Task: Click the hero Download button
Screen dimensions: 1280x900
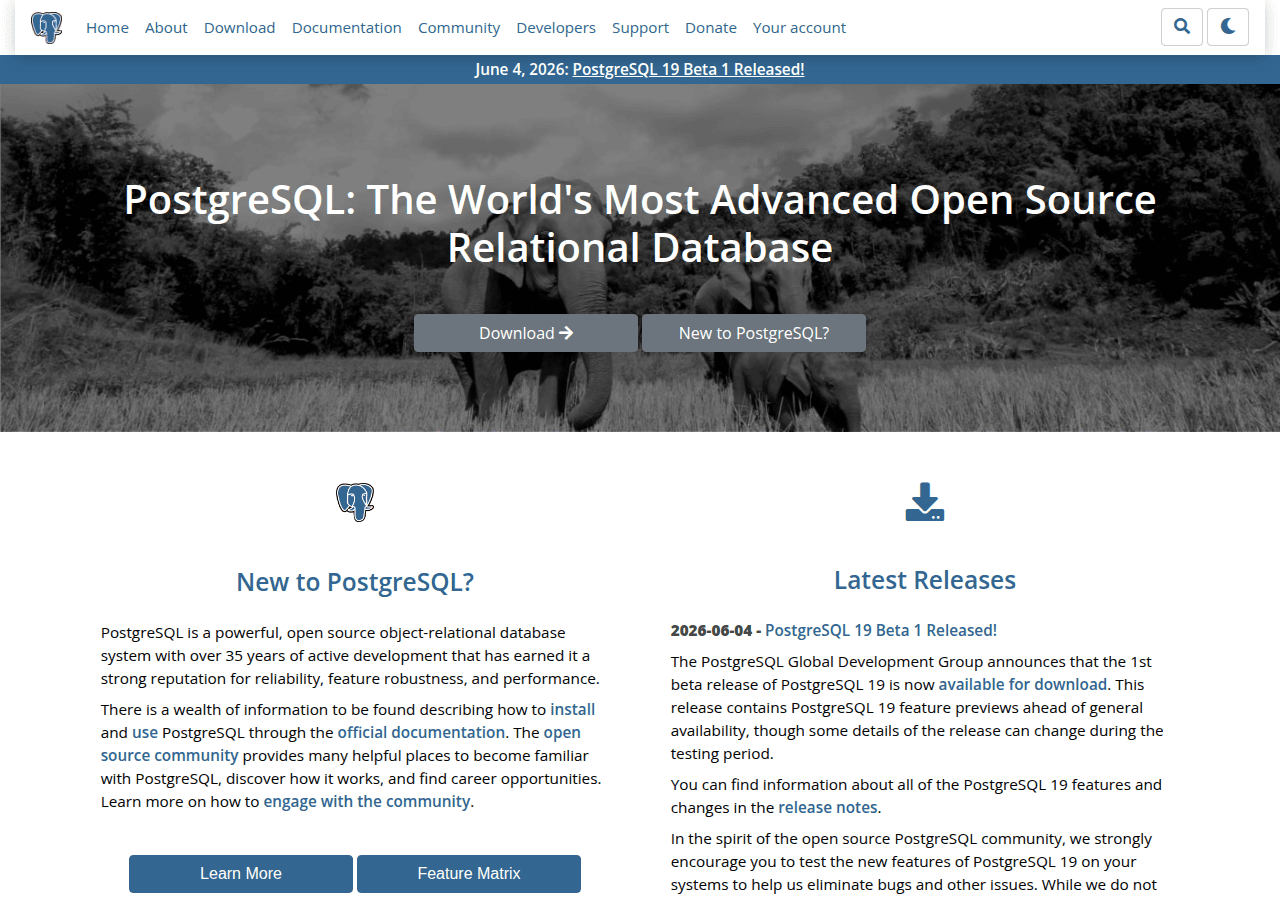Action: click(526, 333)
